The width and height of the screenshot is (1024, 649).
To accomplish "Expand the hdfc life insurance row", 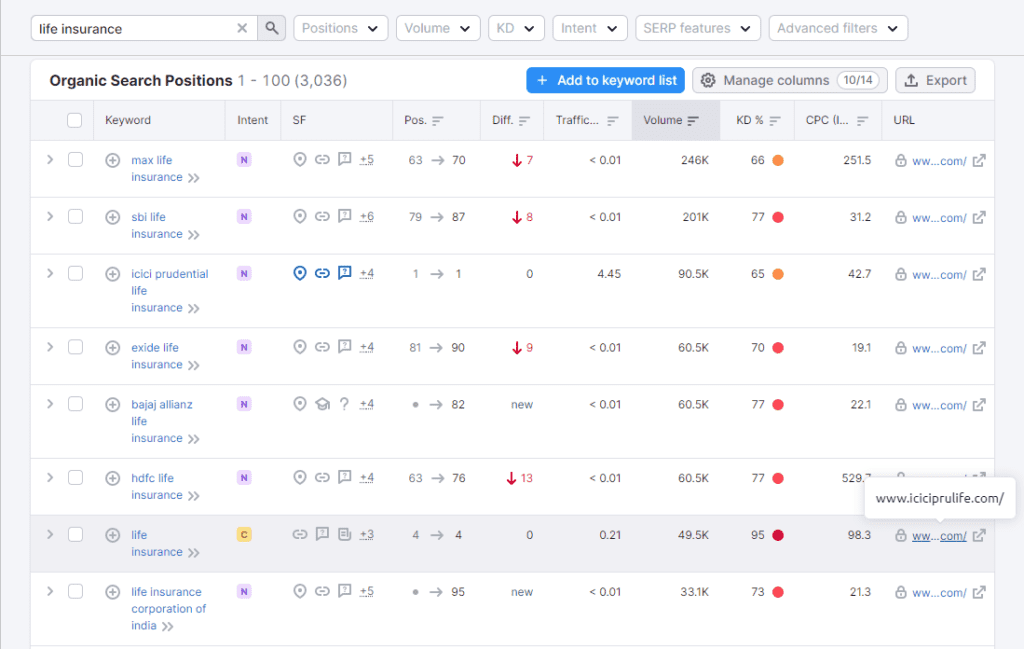I will coord(50,477).
